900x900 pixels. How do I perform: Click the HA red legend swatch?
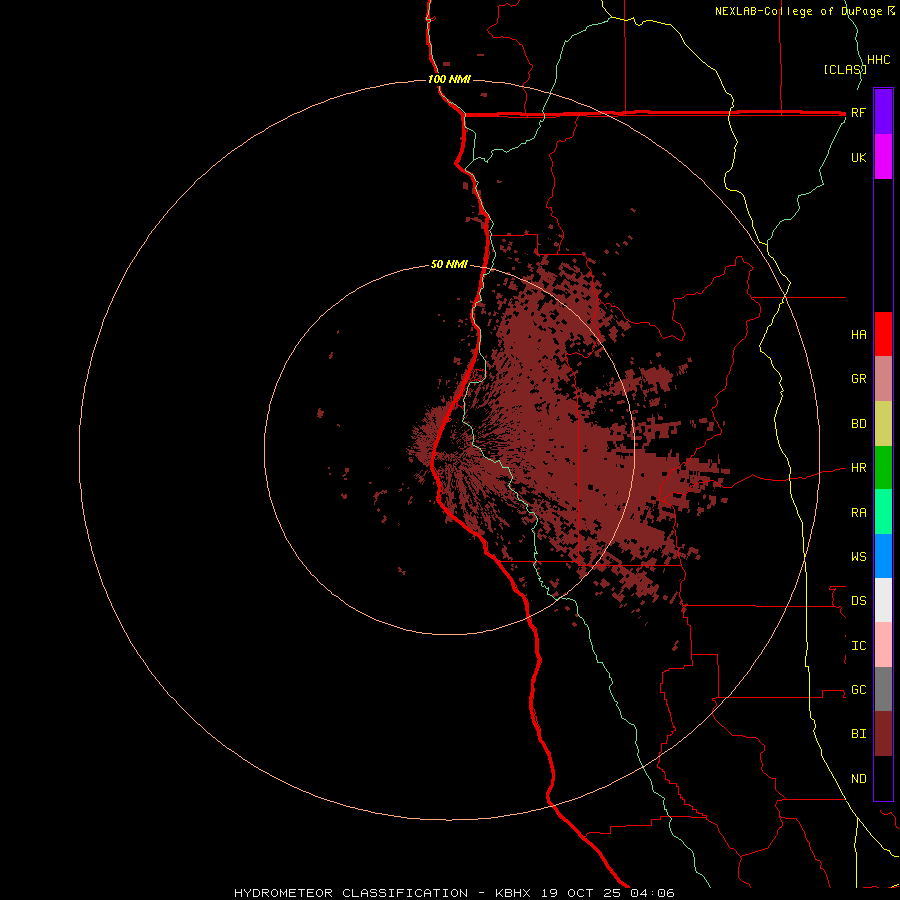tap(883, 334)
